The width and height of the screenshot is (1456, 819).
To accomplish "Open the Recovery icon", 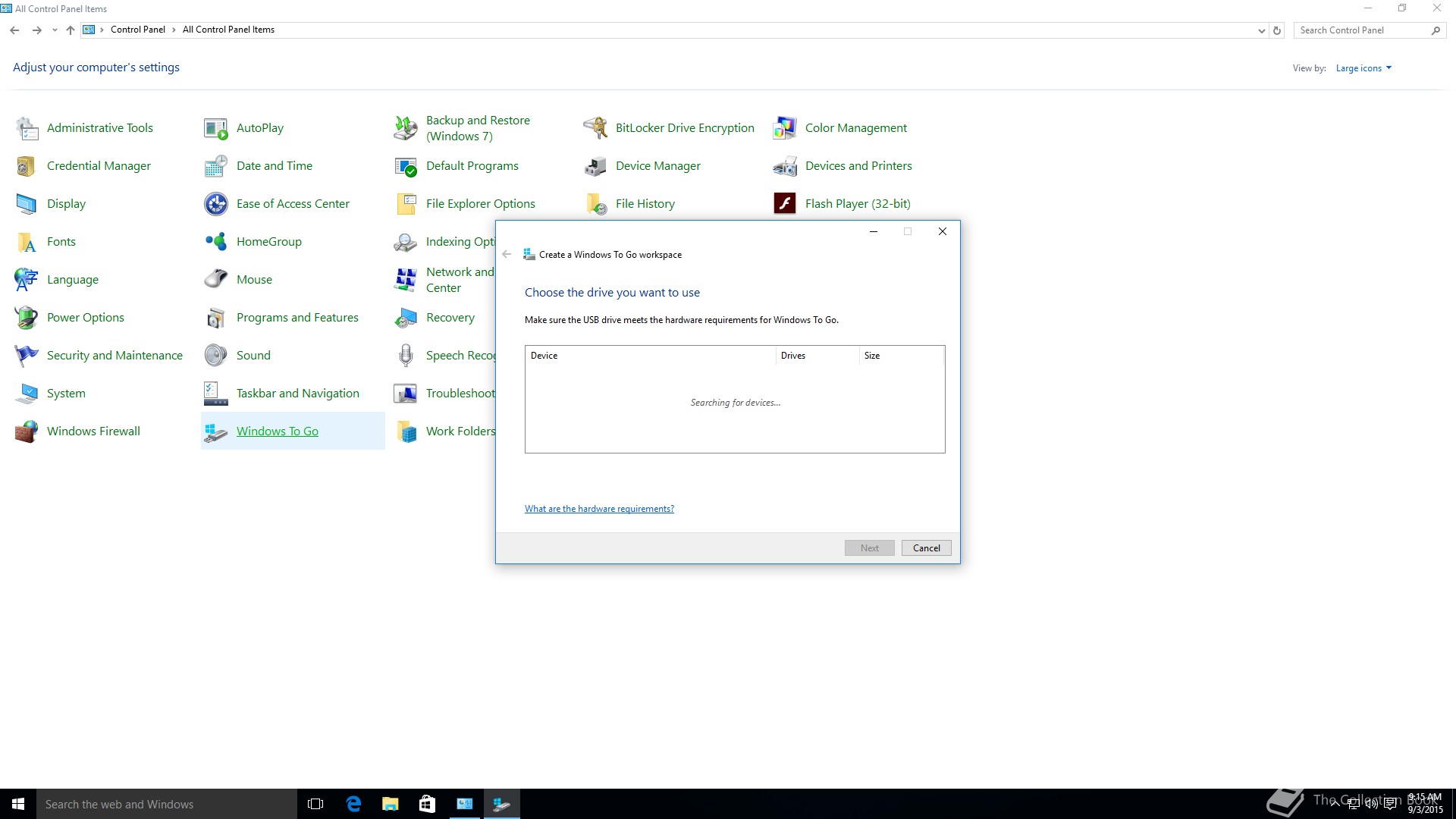I will [406, 318].
